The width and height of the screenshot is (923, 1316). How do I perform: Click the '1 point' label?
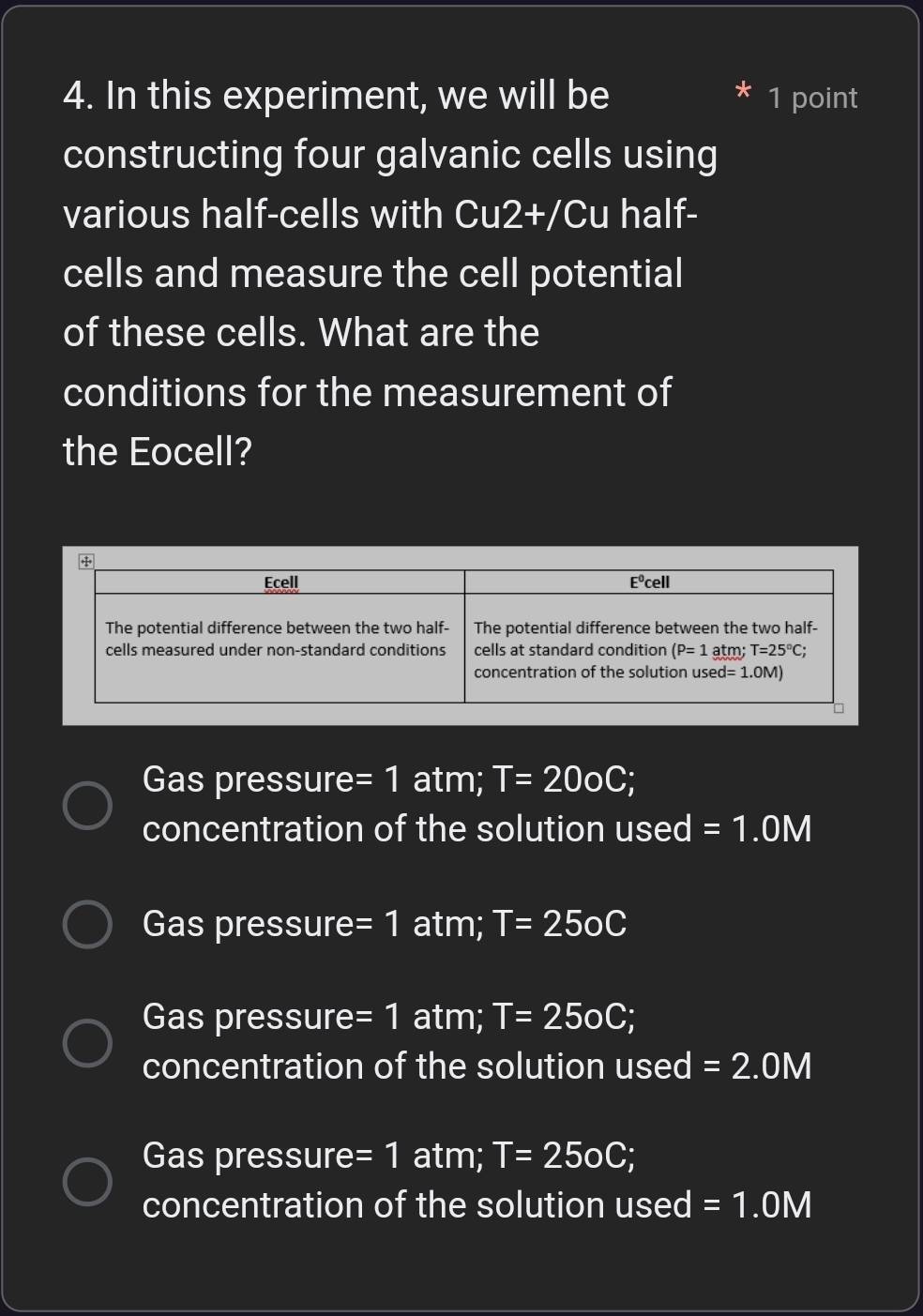(811, 98)
